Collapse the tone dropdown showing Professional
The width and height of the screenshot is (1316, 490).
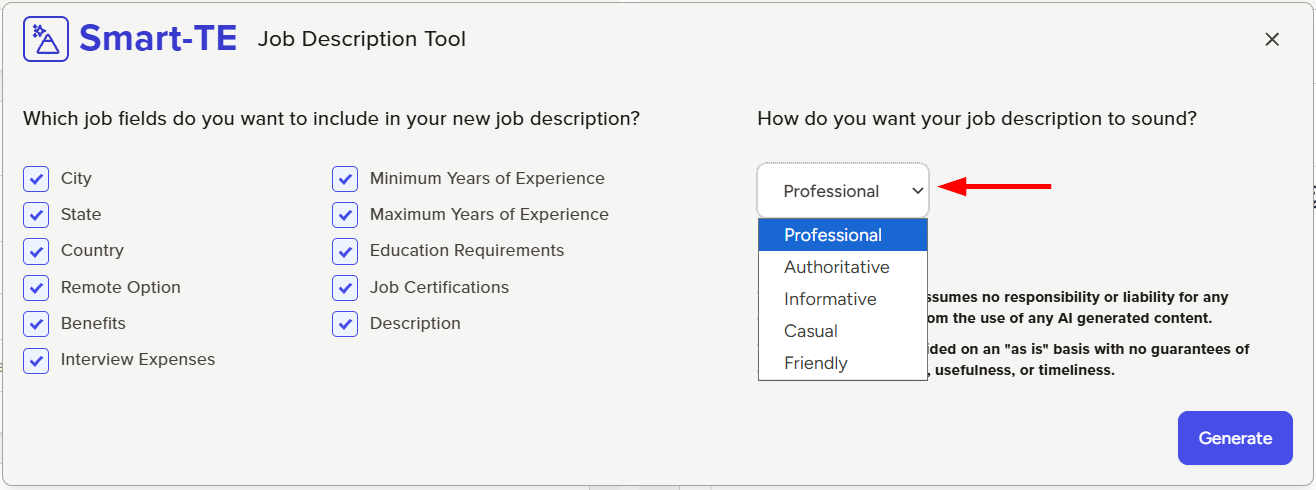pyautogui.click(x=843, y=191)
